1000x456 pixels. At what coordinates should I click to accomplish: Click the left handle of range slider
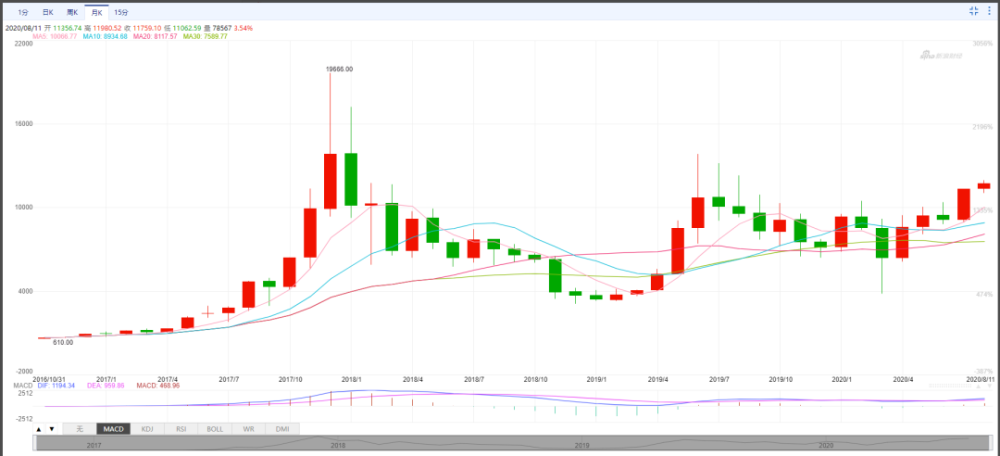(x=37, y=443)
